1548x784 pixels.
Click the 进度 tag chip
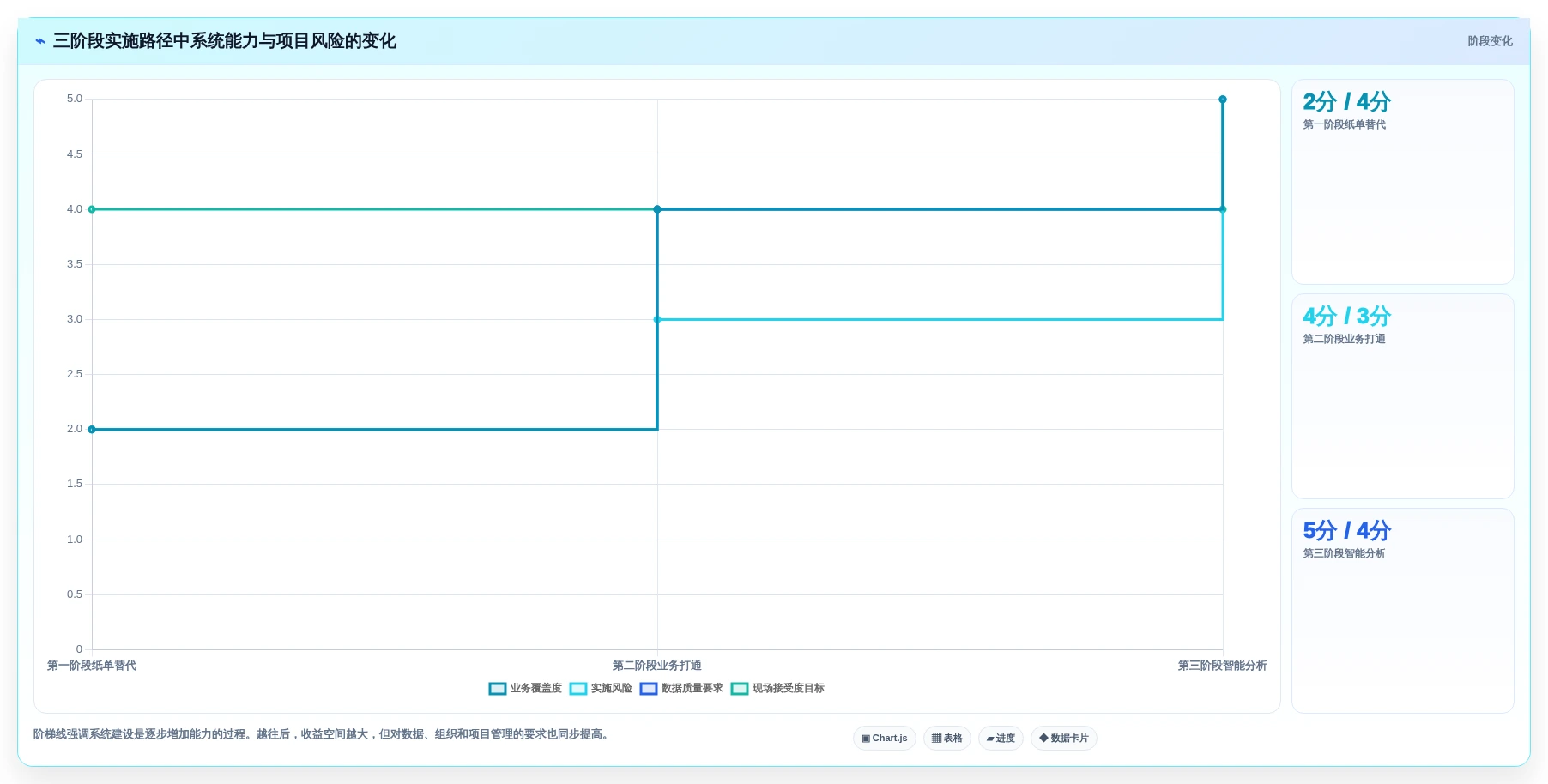click(1001, 739)
